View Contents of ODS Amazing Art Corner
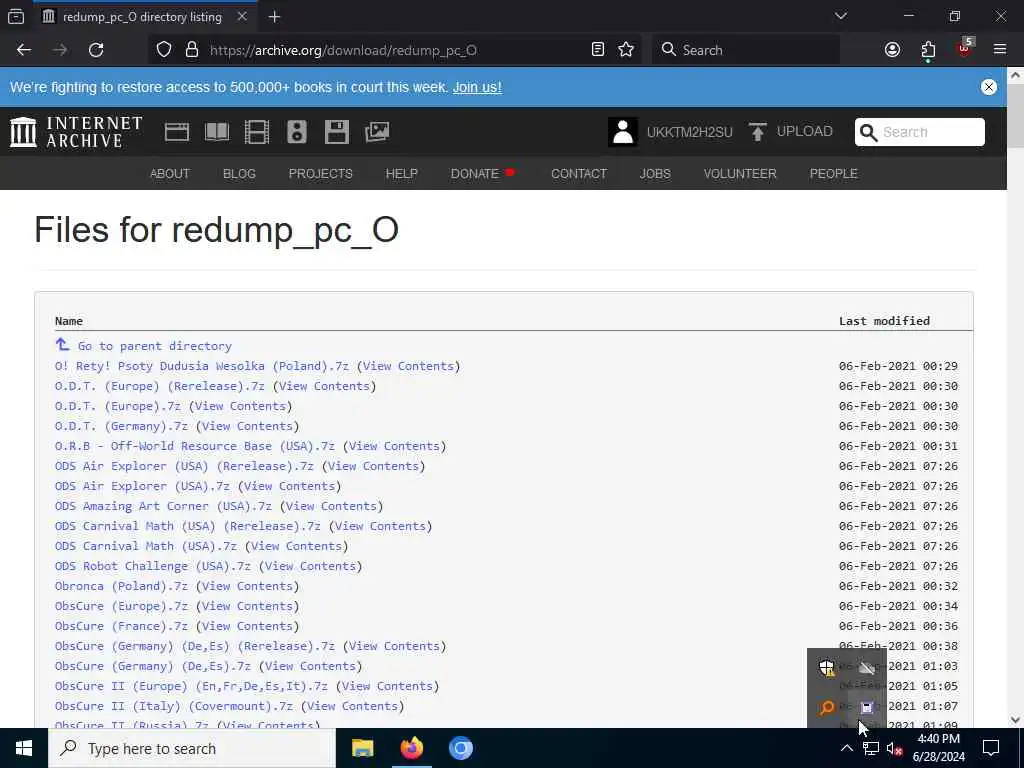The height and width of the screenshot is (768, 1024). 331,506
